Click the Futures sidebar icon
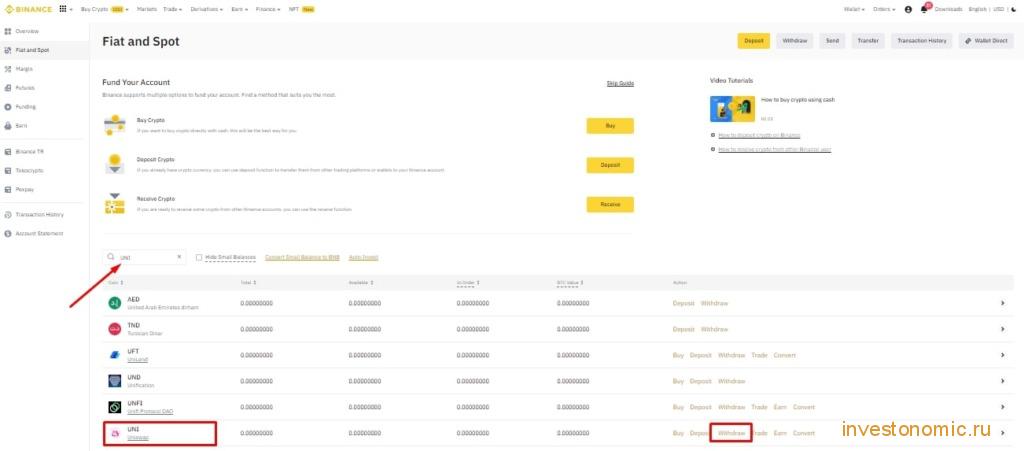Image resolution: width=1024 pixels, height=451 pixels. click(8, 87)
